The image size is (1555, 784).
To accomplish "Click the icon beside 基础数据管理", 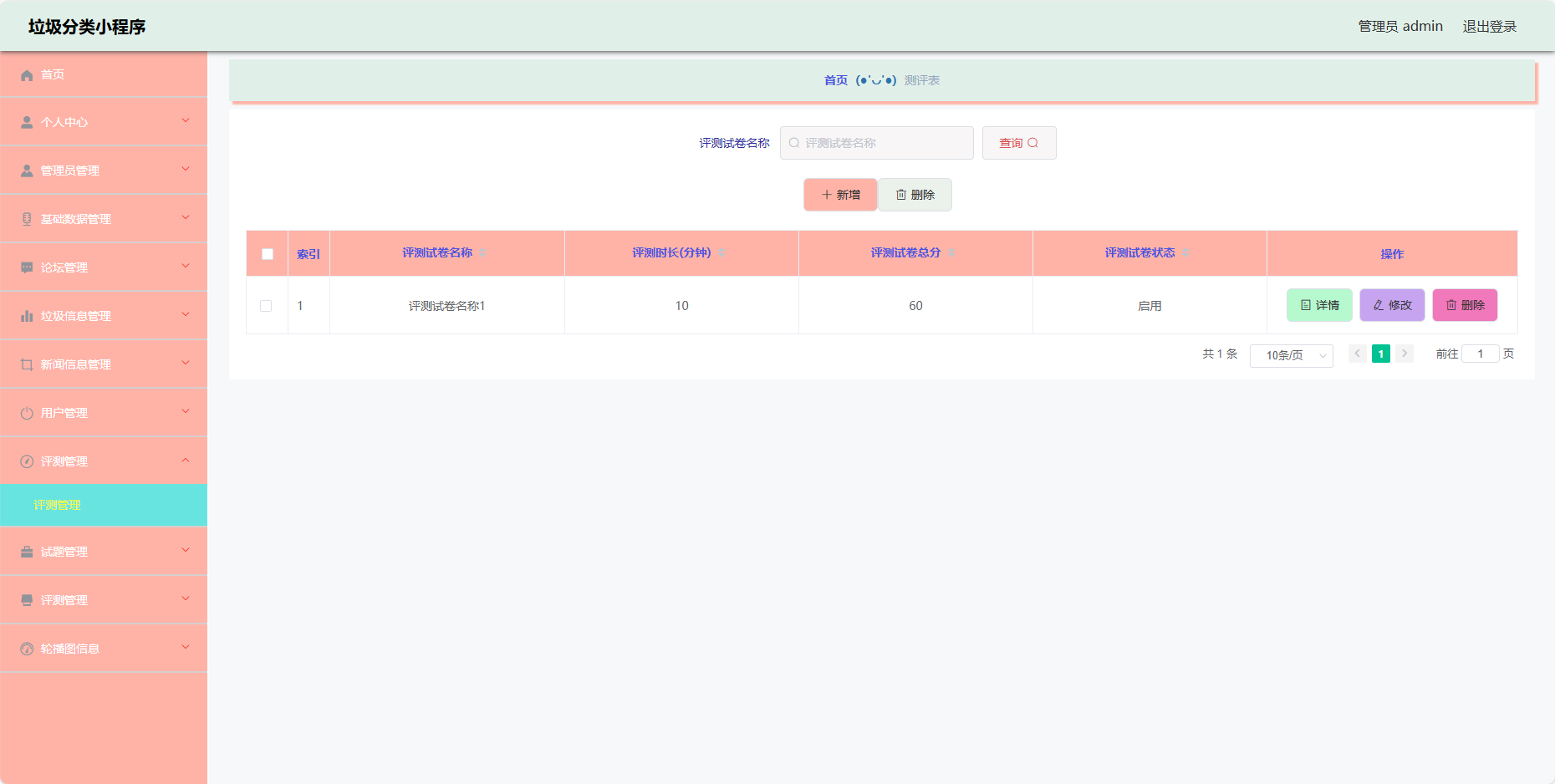I will click(x=27, y=219).
